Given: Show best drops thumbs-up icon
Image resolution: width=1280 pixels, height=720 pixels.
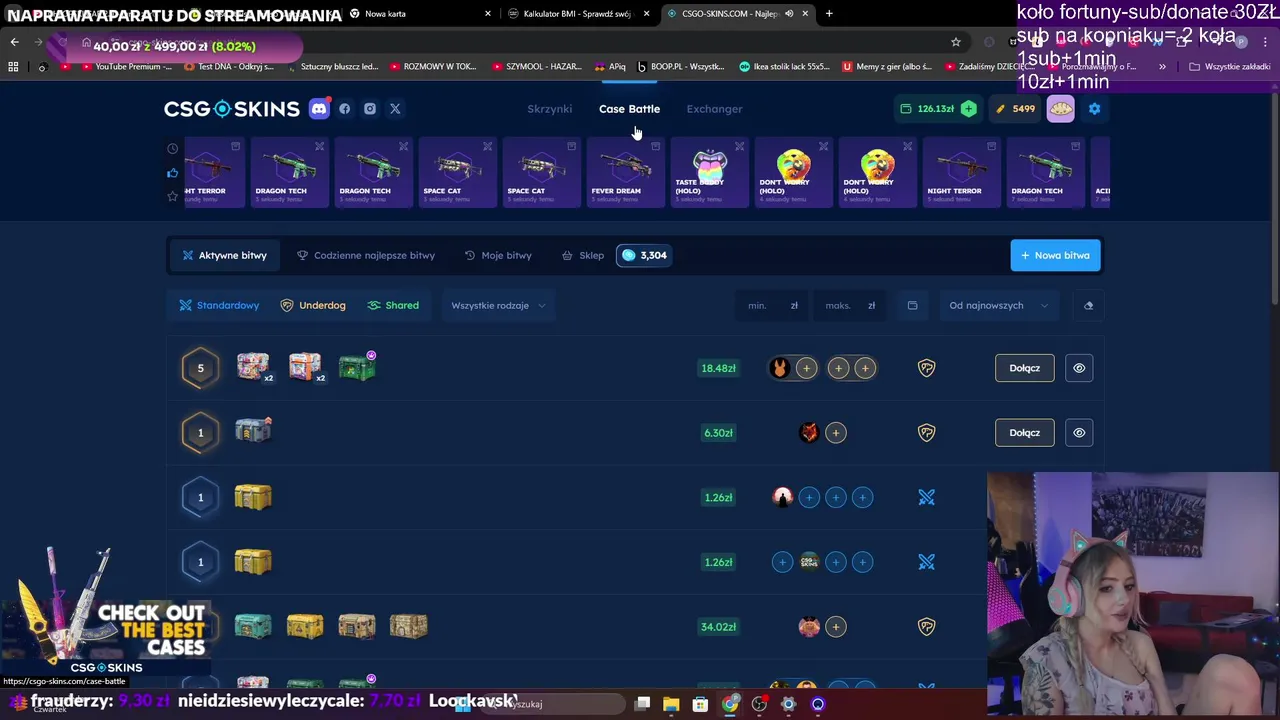Looking at the screenshot, I should click(172, 173).
